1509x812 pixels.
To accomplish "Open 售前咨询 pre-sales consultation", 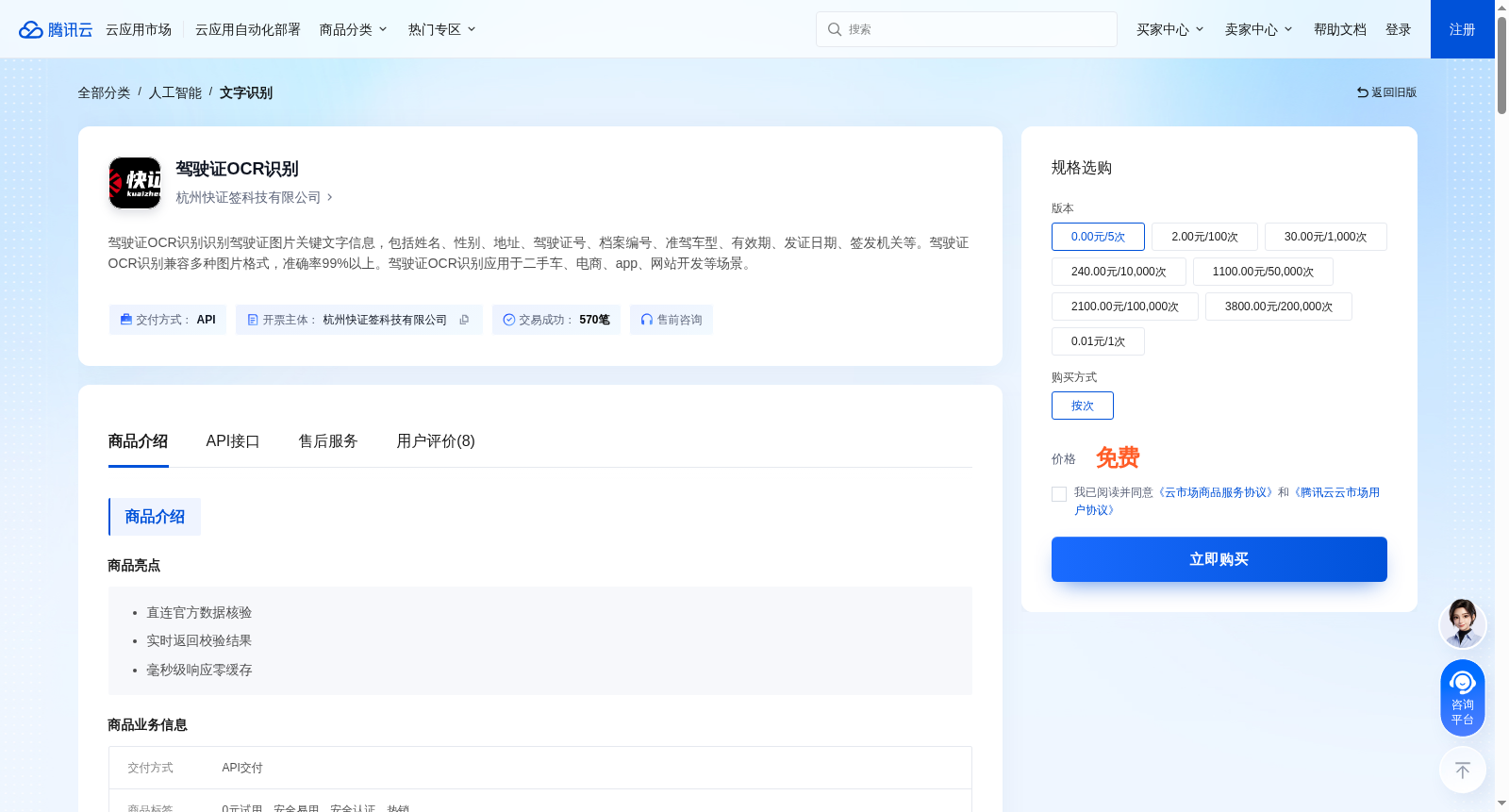I will pos(672,320).
